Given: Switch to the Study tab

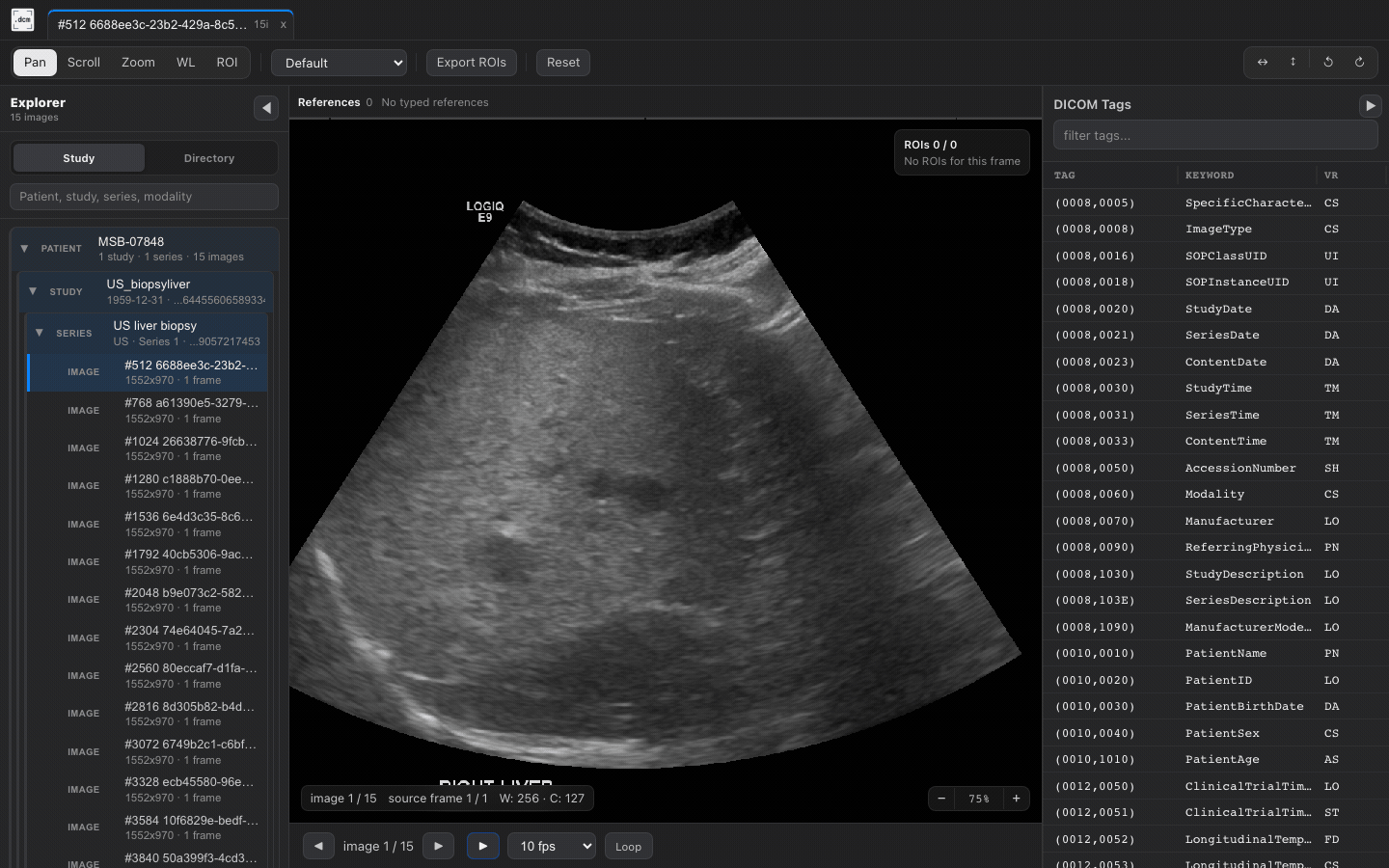Looking at the screenshot, I should pos(79,158).
